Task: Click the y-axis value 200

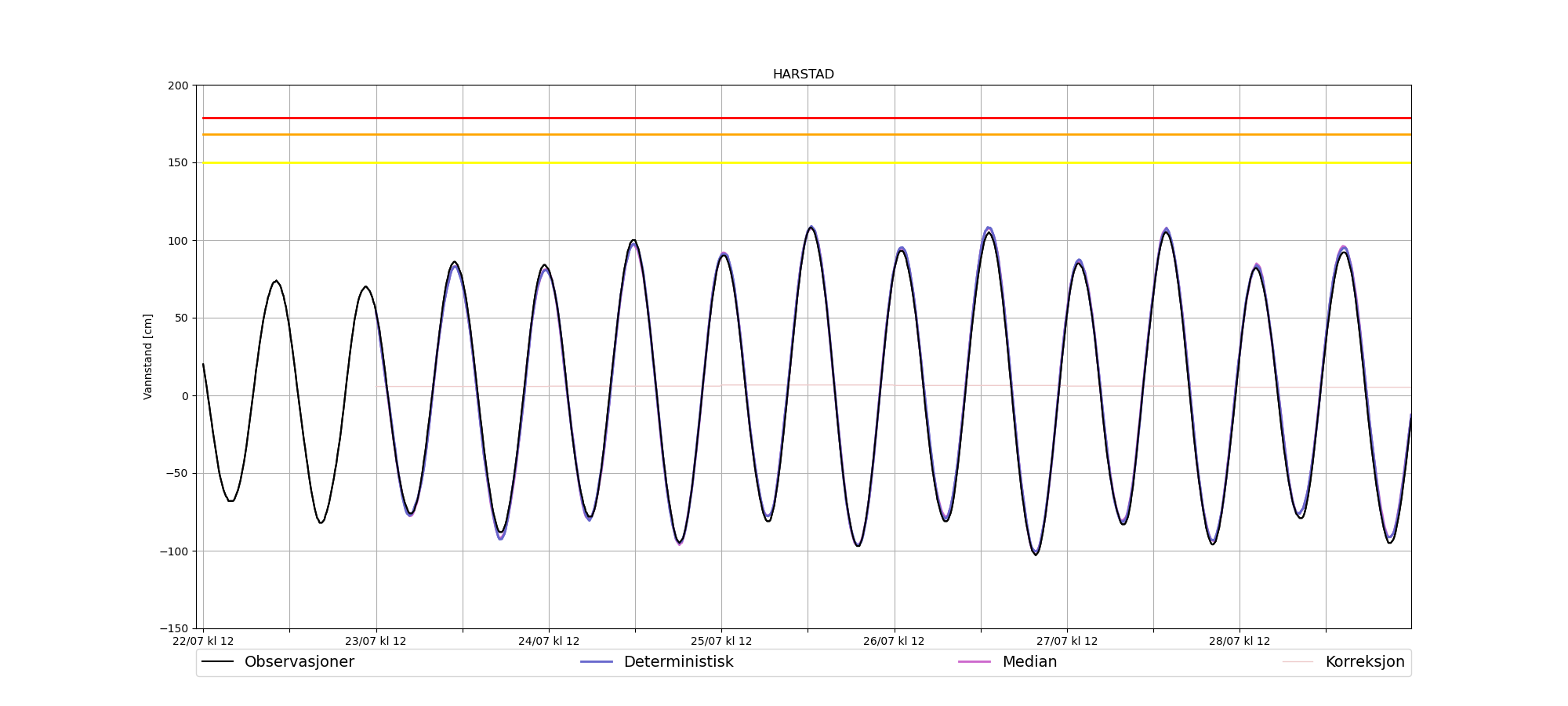Action: pyautogui.click(x=179, y=86)
